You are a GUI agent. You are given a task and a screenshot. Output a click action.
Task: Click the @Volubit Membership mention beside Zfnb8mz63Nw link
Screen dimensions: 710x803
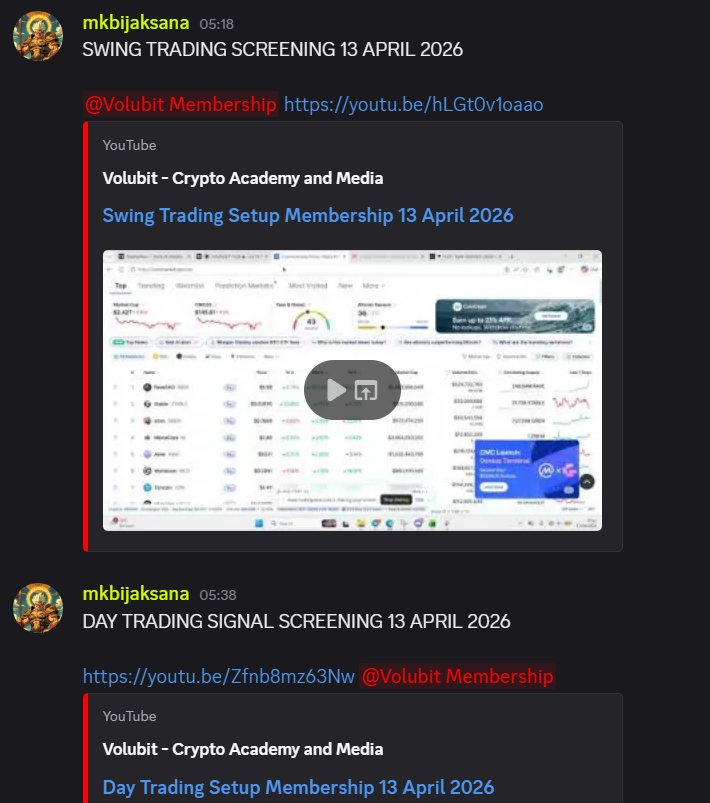click(457, 676)
